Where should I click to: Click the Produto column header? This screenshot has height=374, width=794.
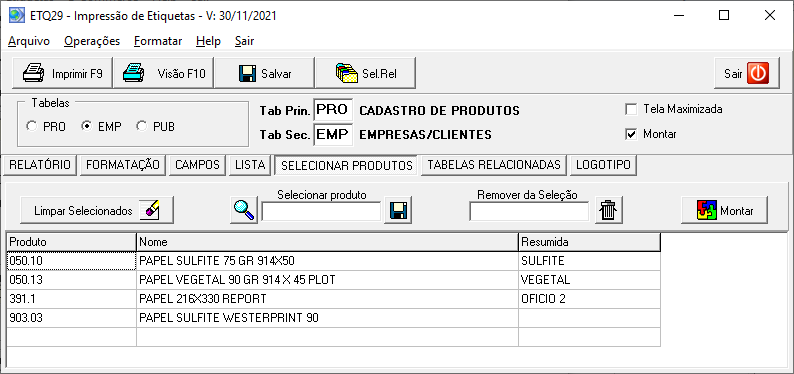pos(71,242)
